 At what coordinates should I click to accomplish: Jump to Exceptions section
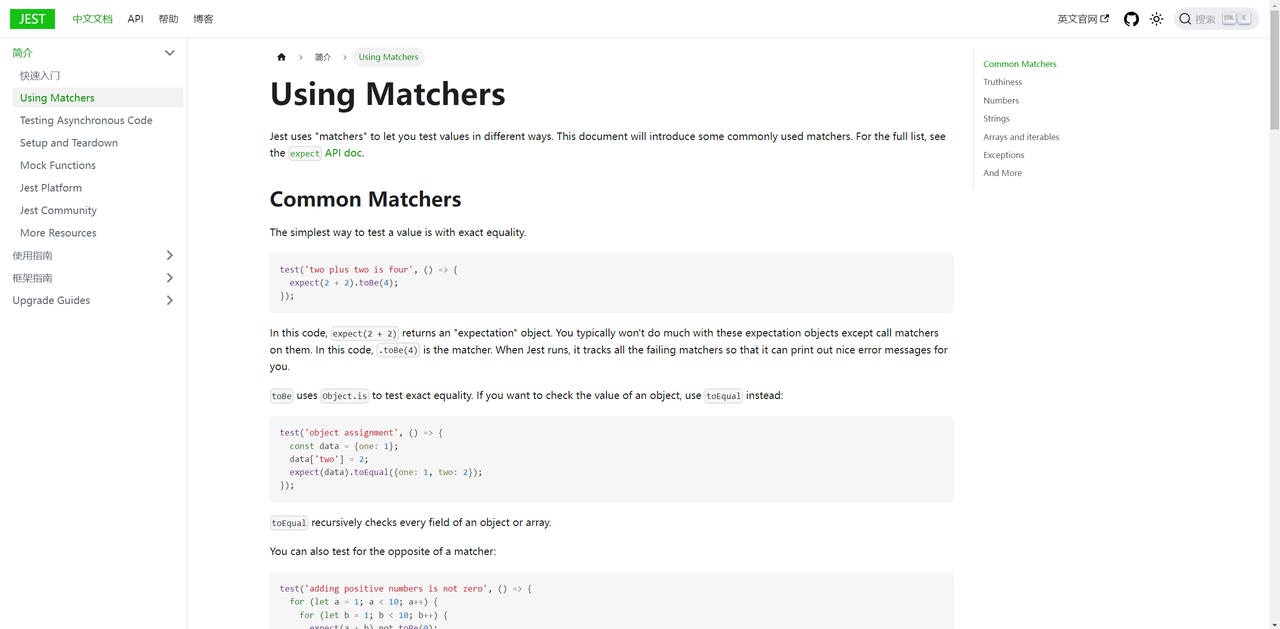(x=1003, y=155)
